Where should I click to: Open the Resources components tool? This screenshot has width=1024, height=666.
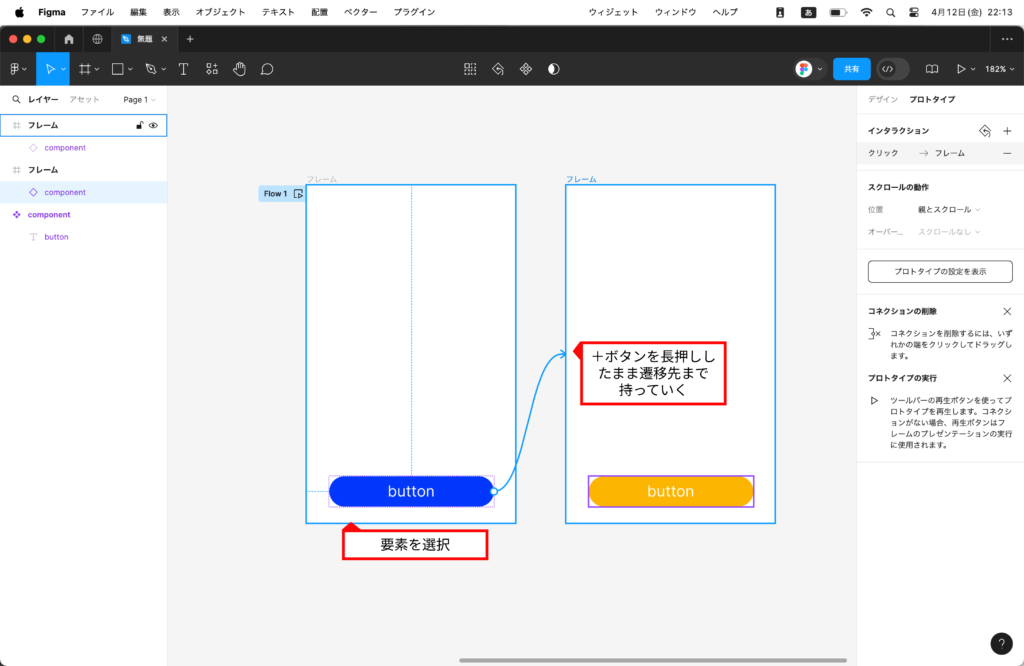[211, 69]
